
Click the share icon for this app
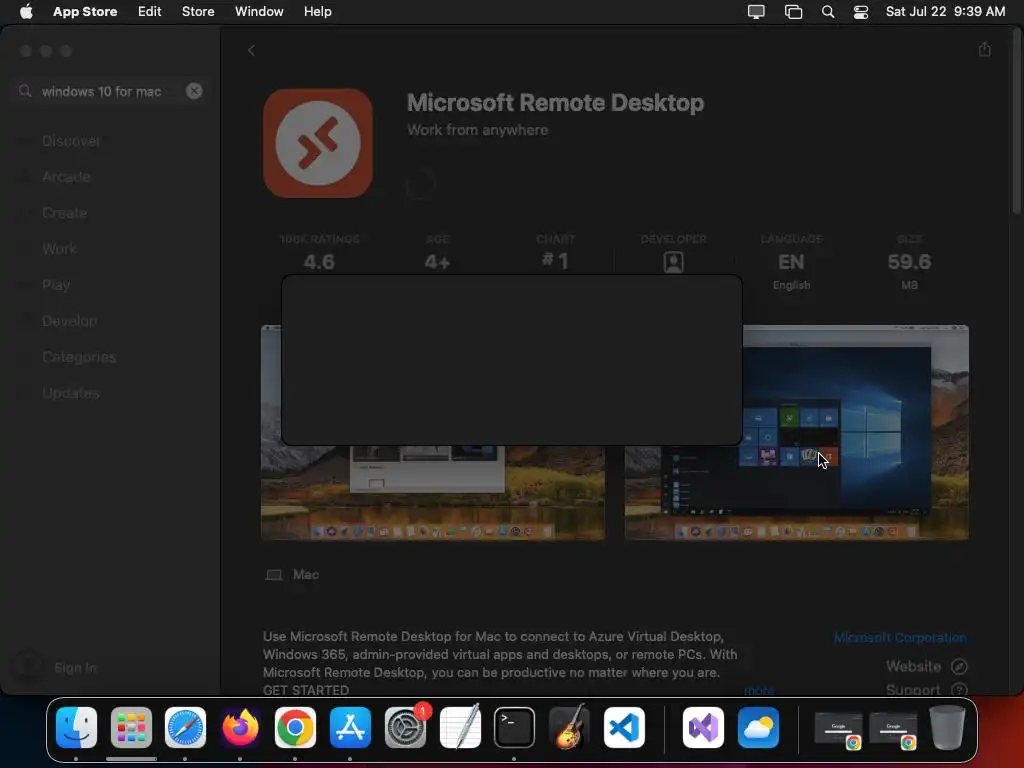[x=985, y=50]
